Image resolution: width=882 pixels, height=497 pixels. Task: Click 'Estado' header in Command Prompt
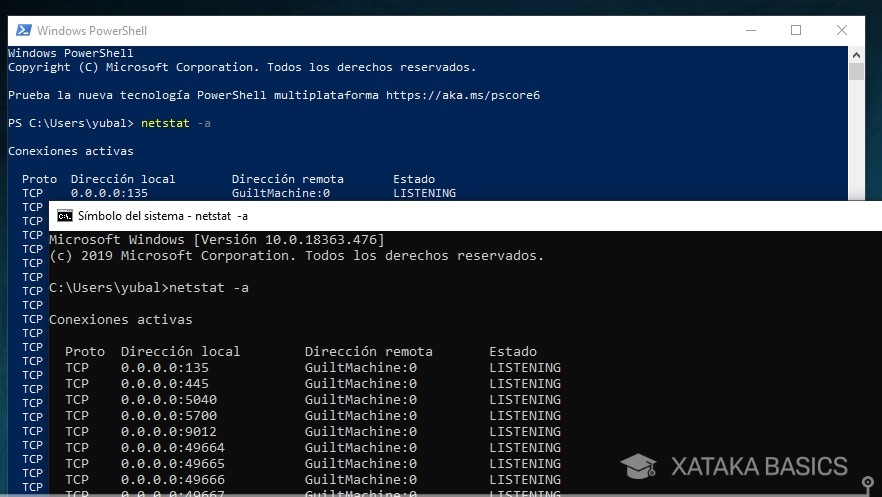click(x=513, y=351)
